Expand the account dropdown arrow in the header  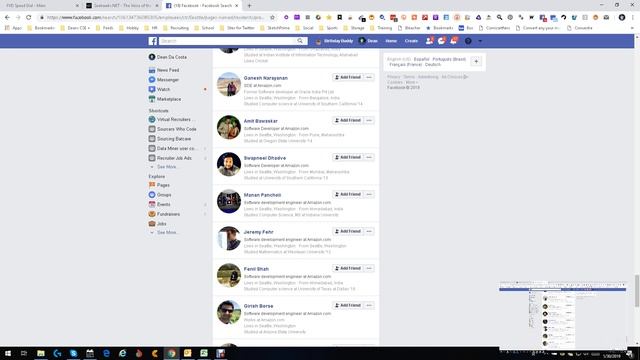(480, 41)
